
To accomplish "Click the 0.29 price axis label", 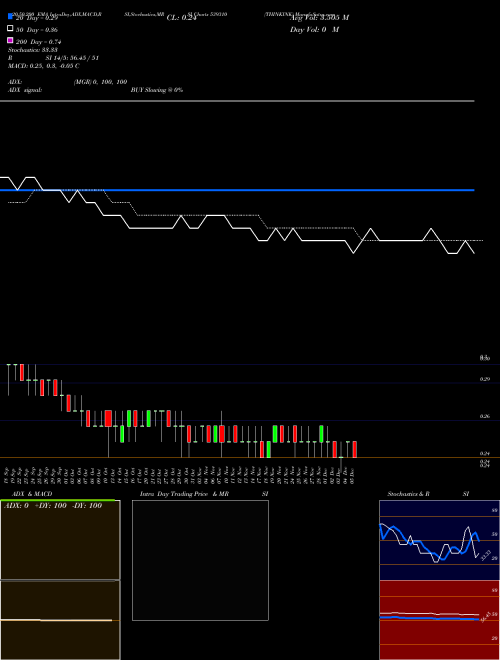I will pyautogui.click(x=484, y=379).
